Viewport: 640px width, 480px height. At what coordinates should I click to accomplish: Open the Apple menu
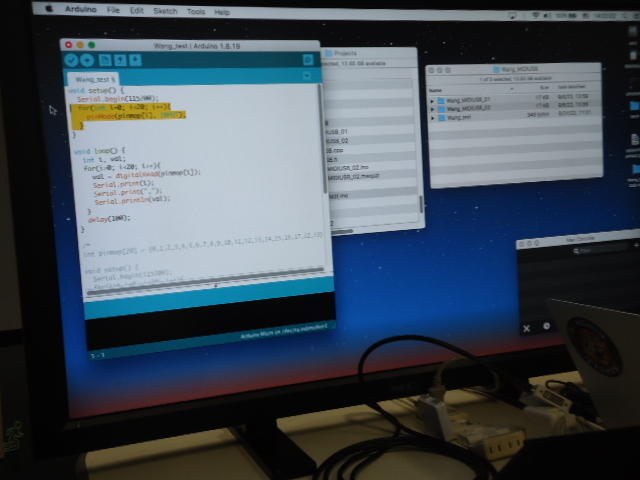pos(49,9)
